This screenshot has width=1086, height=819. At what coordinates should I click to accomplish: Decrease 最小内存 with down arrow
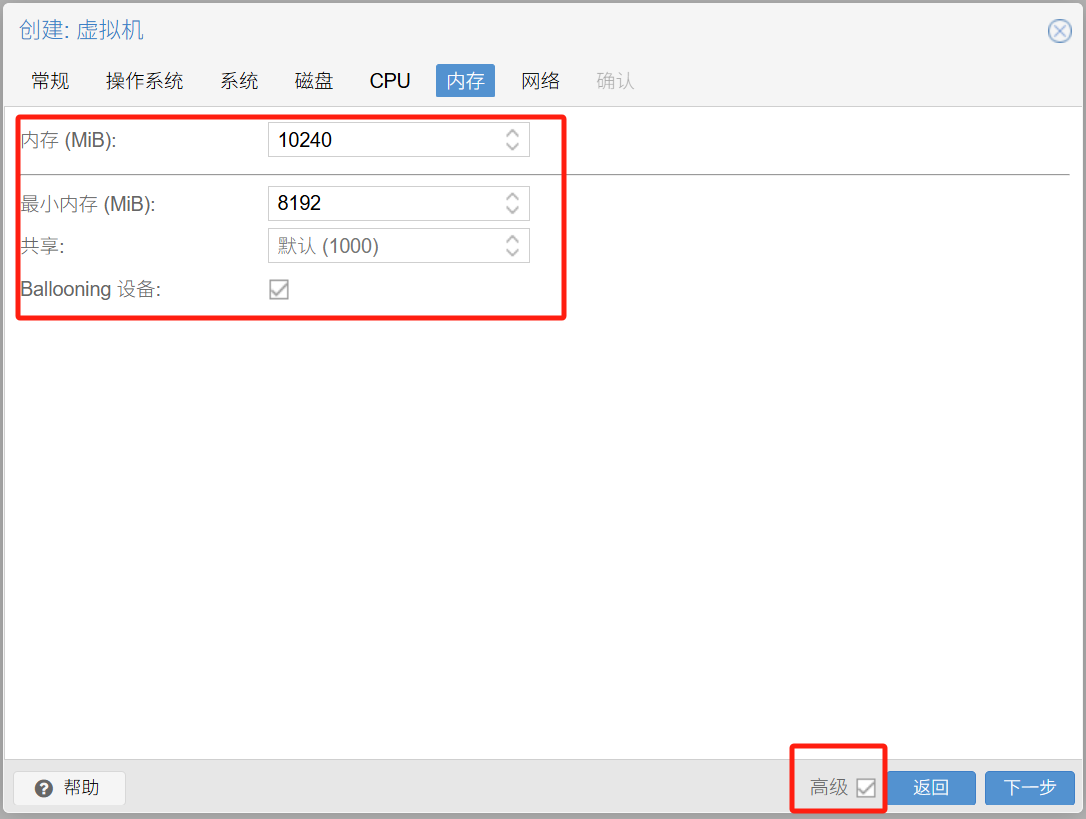513,210
